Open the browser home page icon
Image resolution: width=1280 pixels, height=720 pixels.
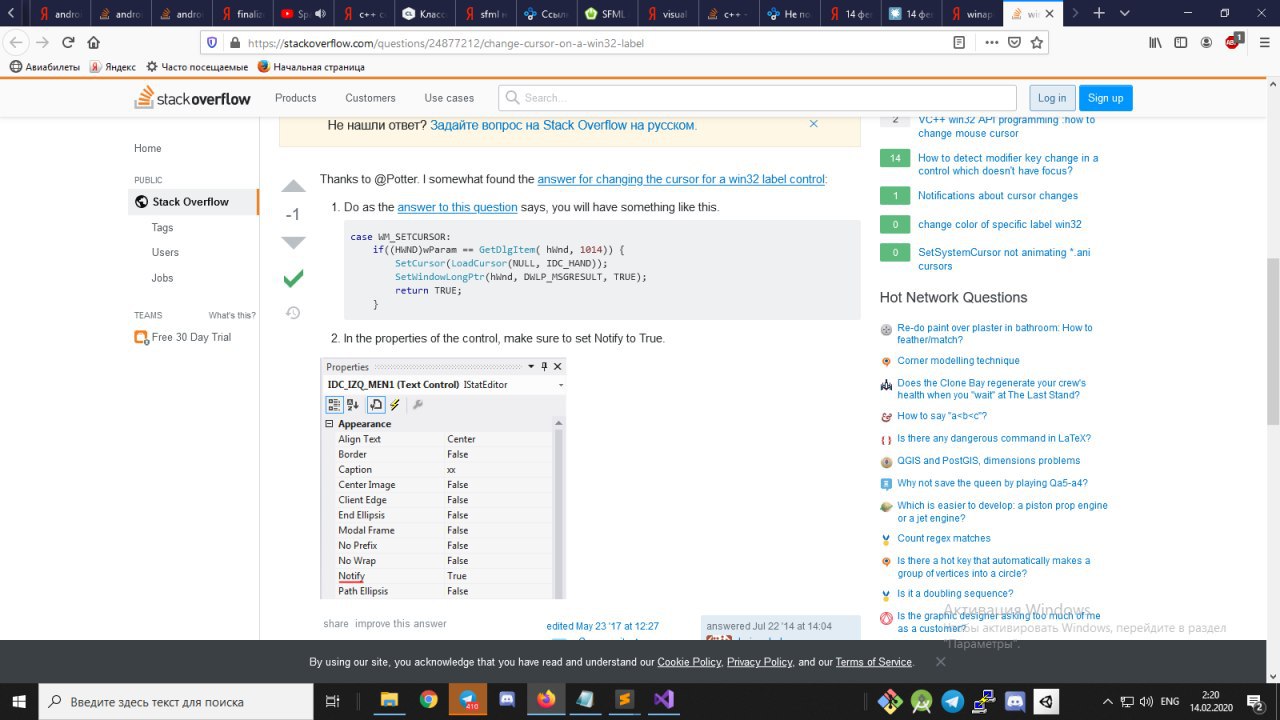(94, 43)
